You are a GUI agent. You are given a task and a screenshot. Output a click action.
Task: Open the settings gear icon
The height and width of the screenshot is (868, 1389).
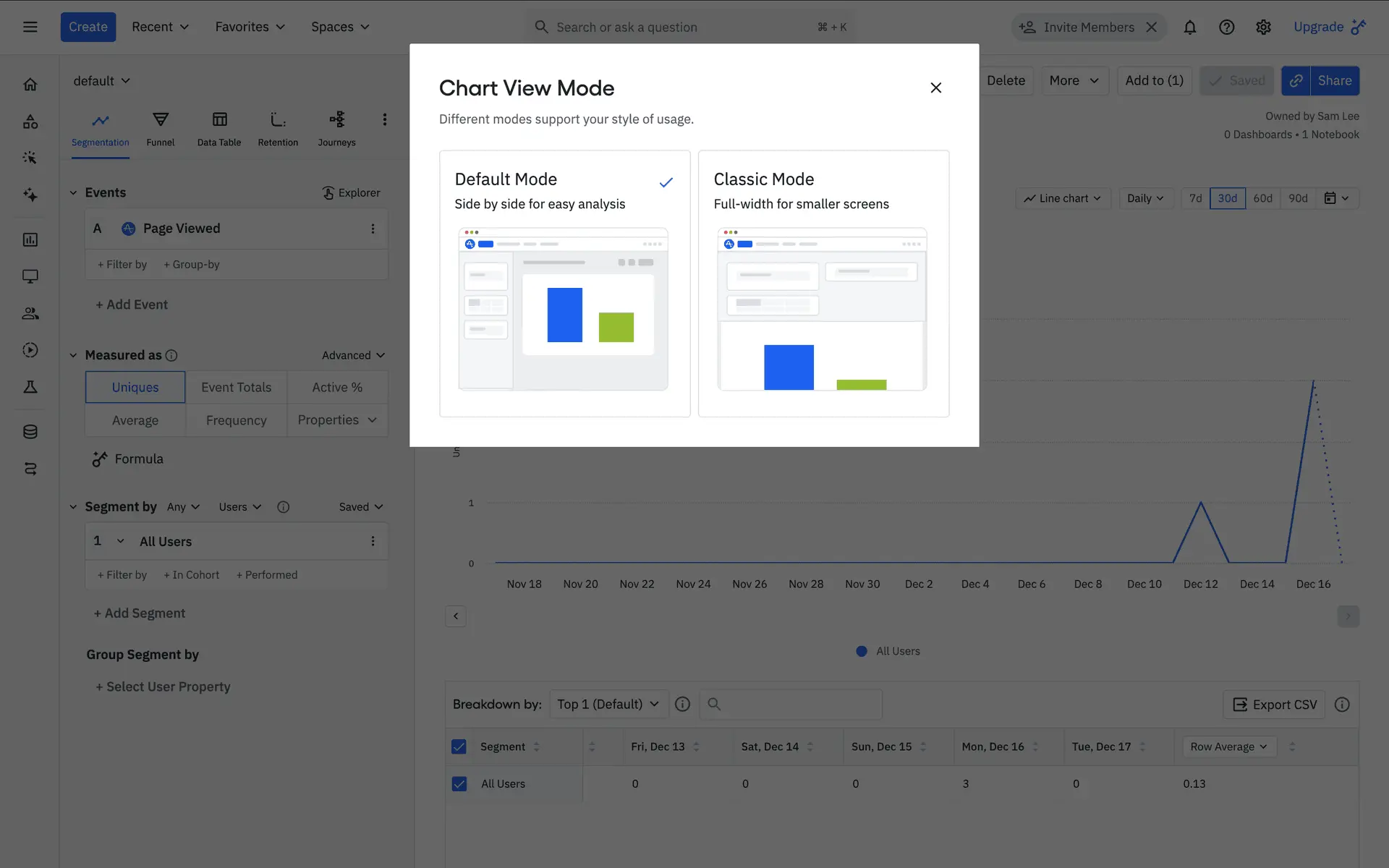(x=1263, y=27)
